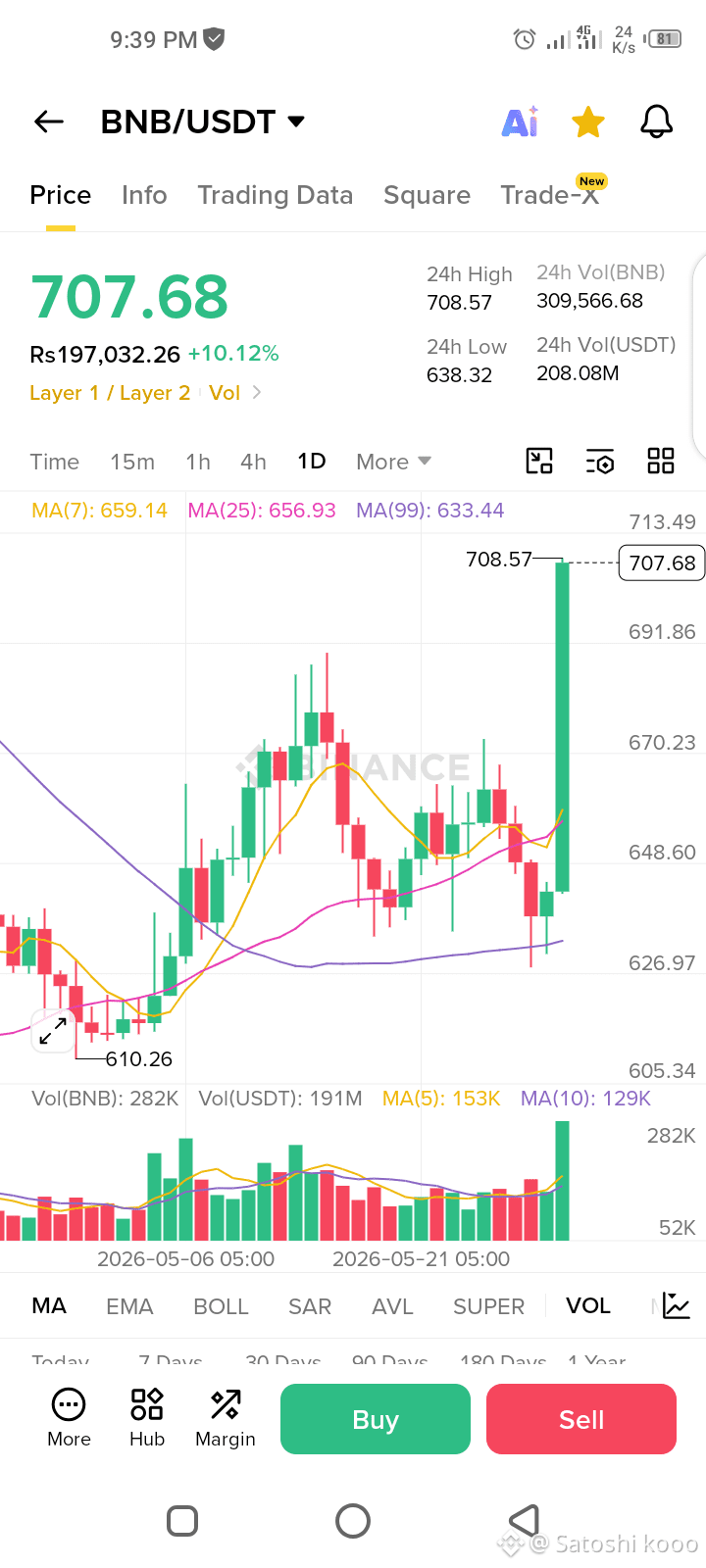Tap Android home circle button
This screenshot has height=1568, width=706.
pos(353,1521)
